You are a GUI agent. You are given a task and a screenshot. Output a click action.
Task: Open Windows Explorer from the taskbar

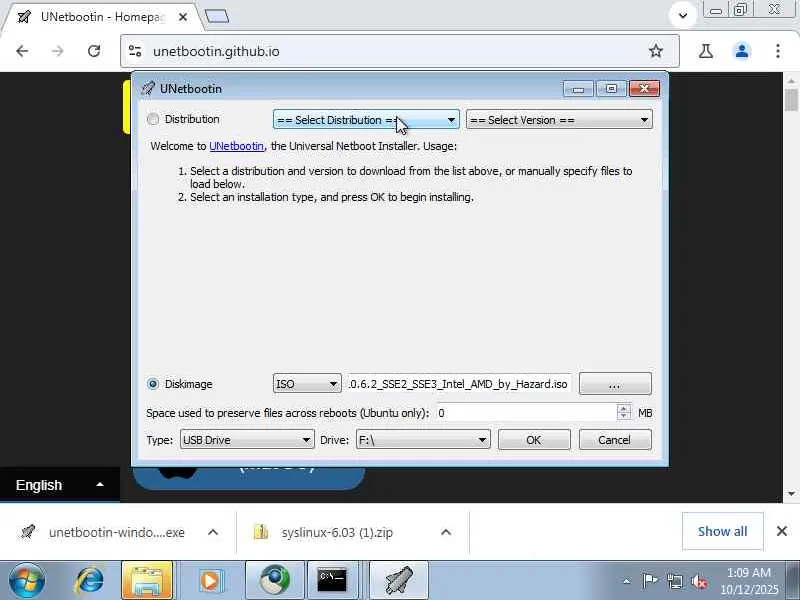click(x=147, y=581)
